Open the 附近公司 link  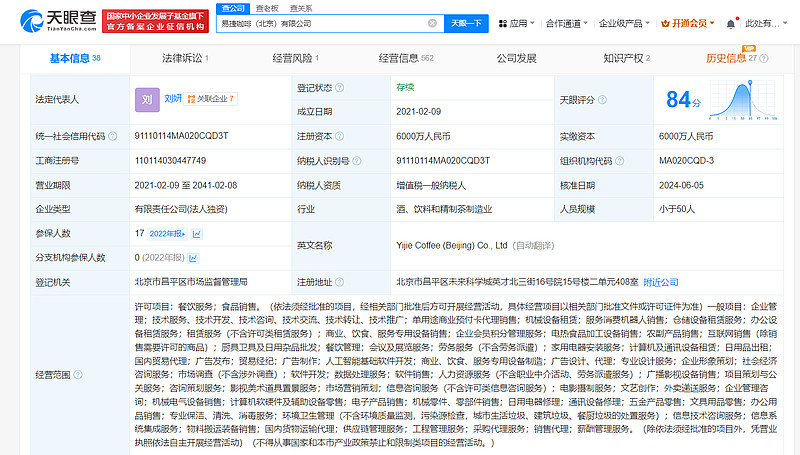click(x=661, y=282)
